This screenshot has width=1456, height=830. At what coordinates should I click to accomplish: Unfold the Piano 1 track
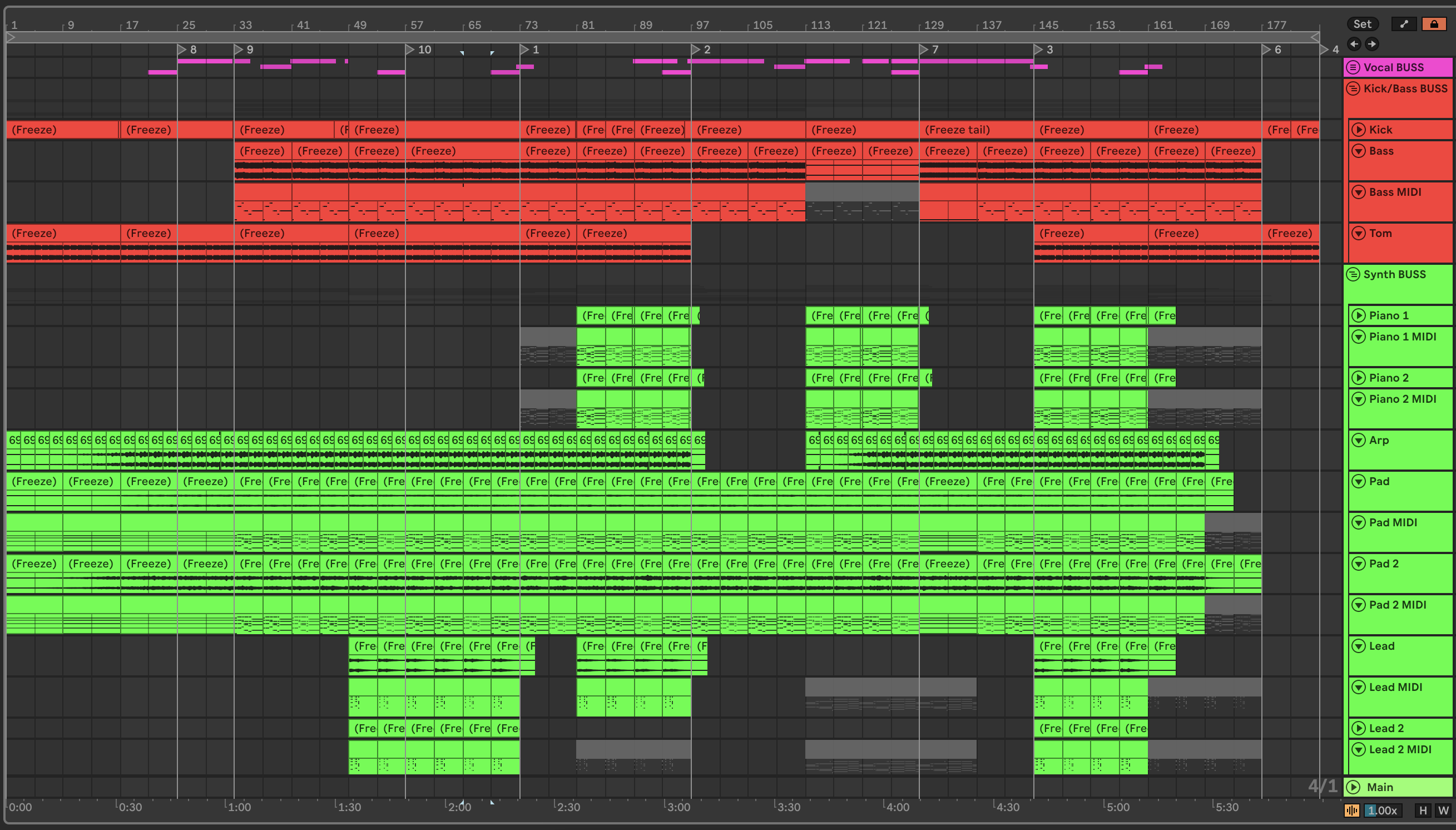[1359, 316]
